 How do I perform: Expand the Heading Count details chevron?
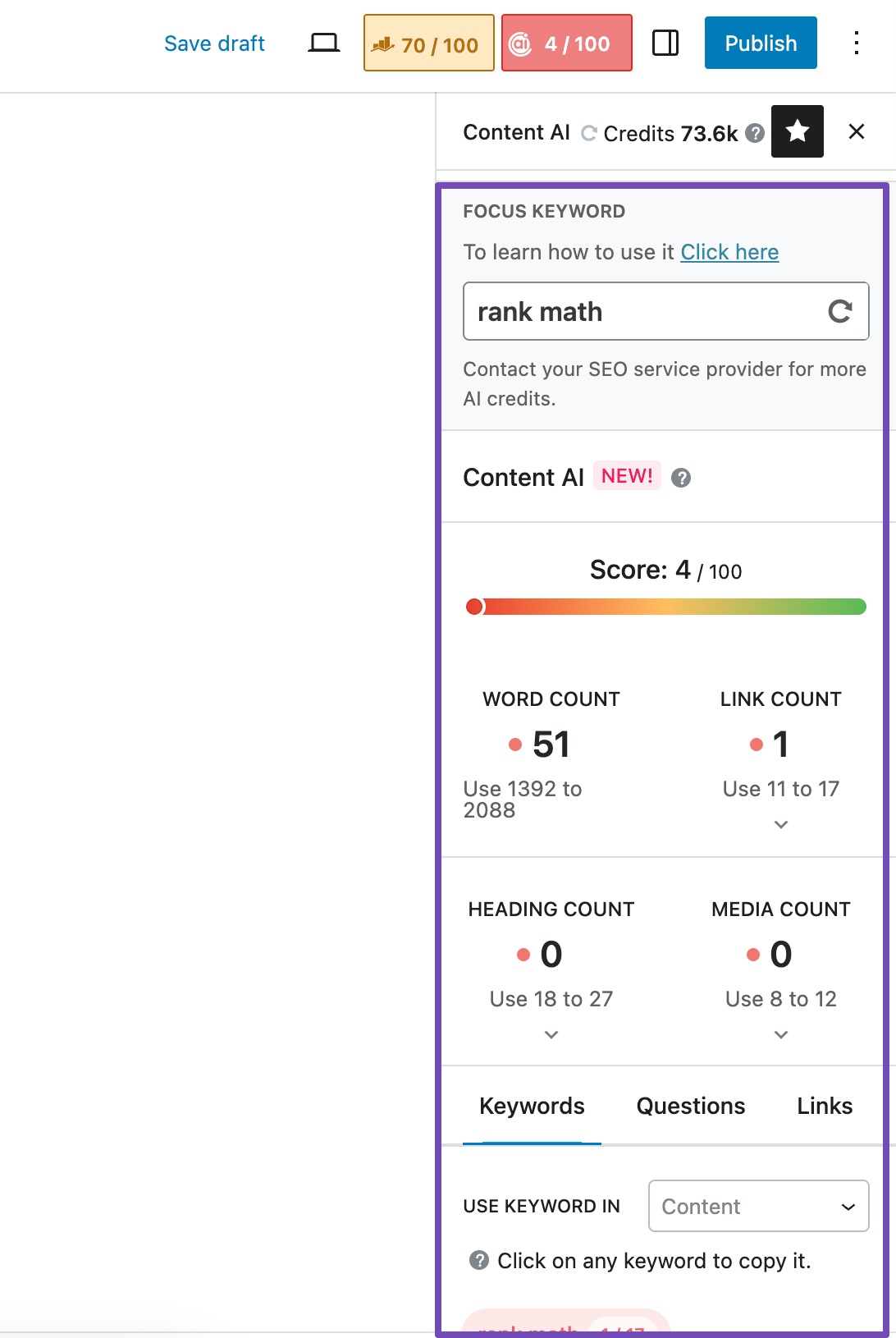point(551,1034)
